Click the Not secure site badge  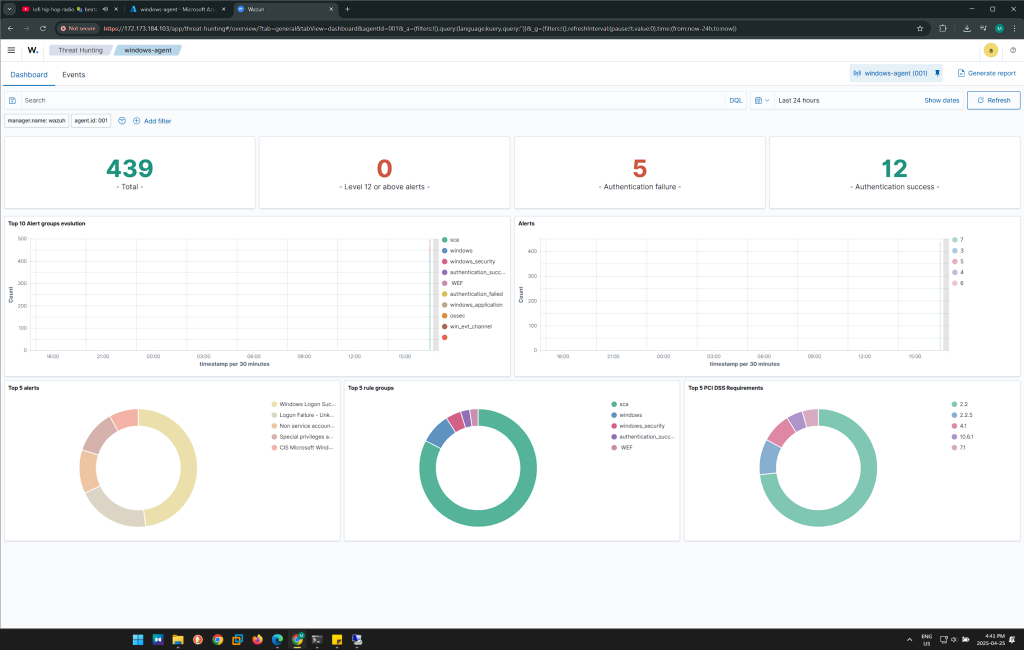[78, 29]
